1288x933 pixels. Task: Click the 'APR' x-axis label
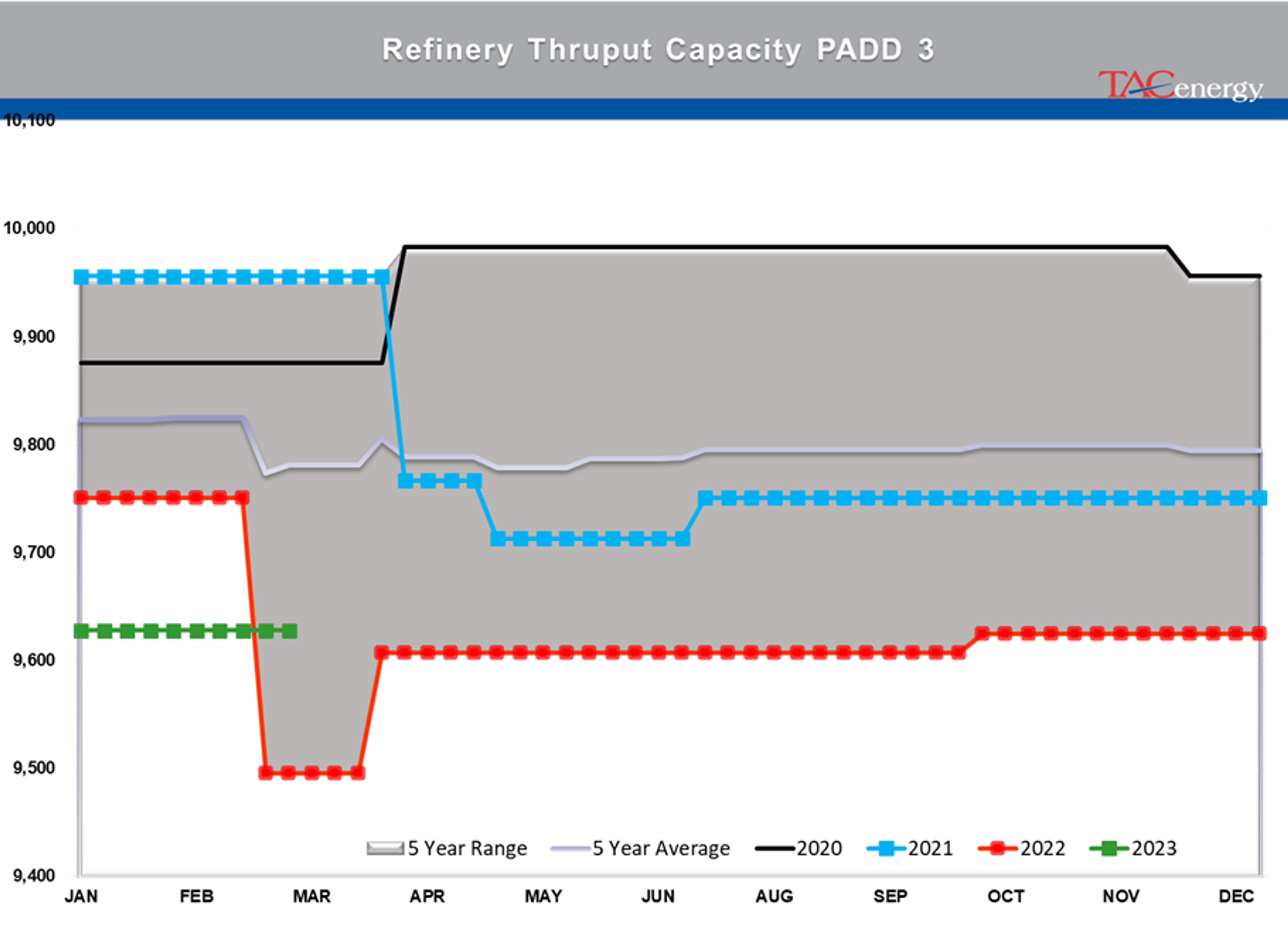click(x=427, y=896)
